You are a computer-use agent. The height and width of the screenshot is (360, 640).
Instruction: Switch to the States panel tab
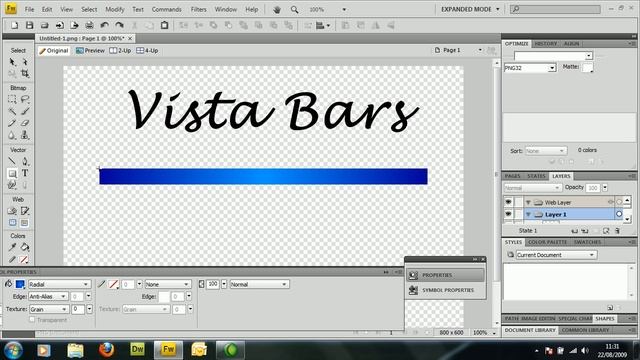click(536, 176)
